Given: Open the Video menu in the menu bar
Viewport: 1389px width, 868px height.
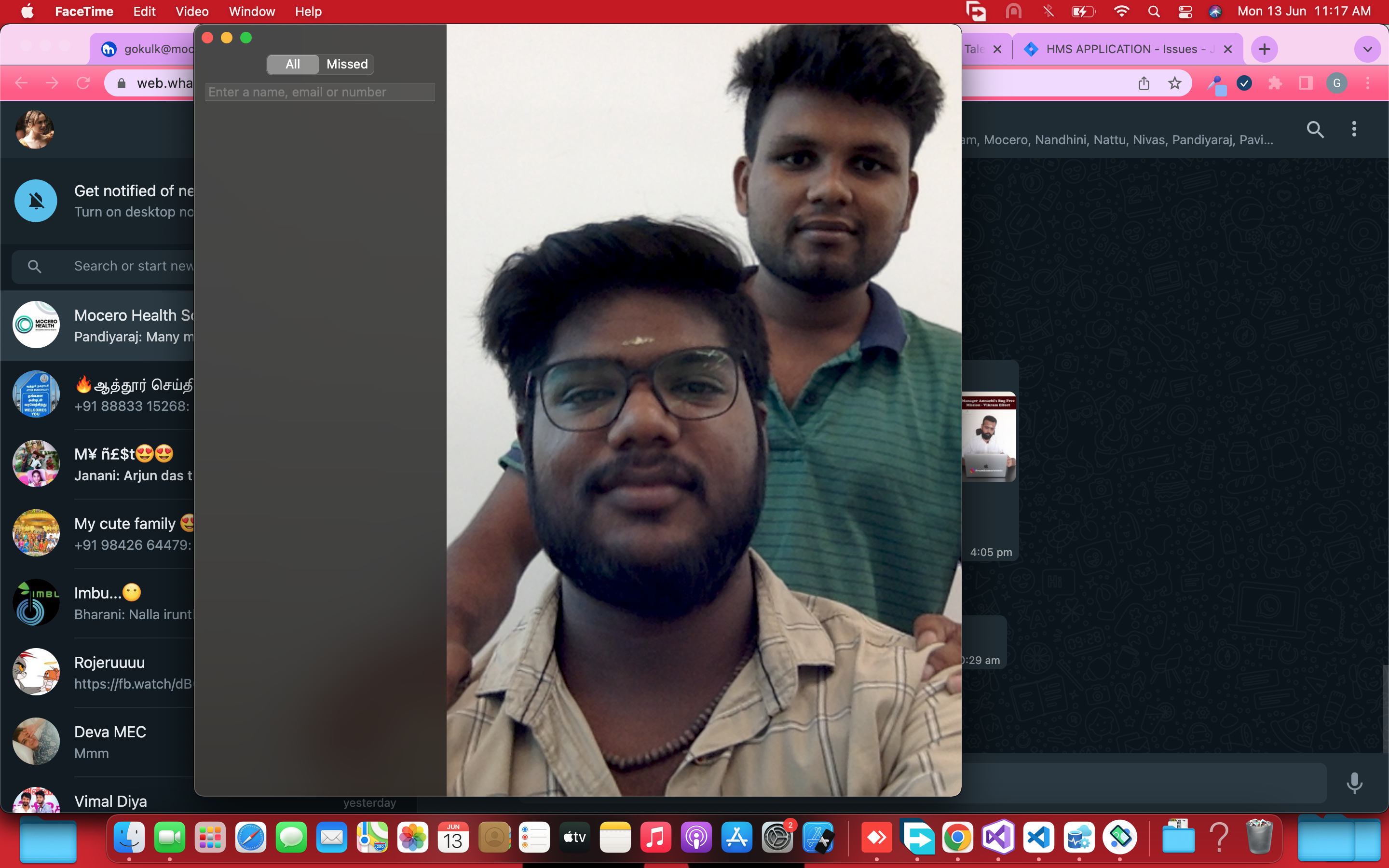Looking at the screenshot, I should coord(191,12).
